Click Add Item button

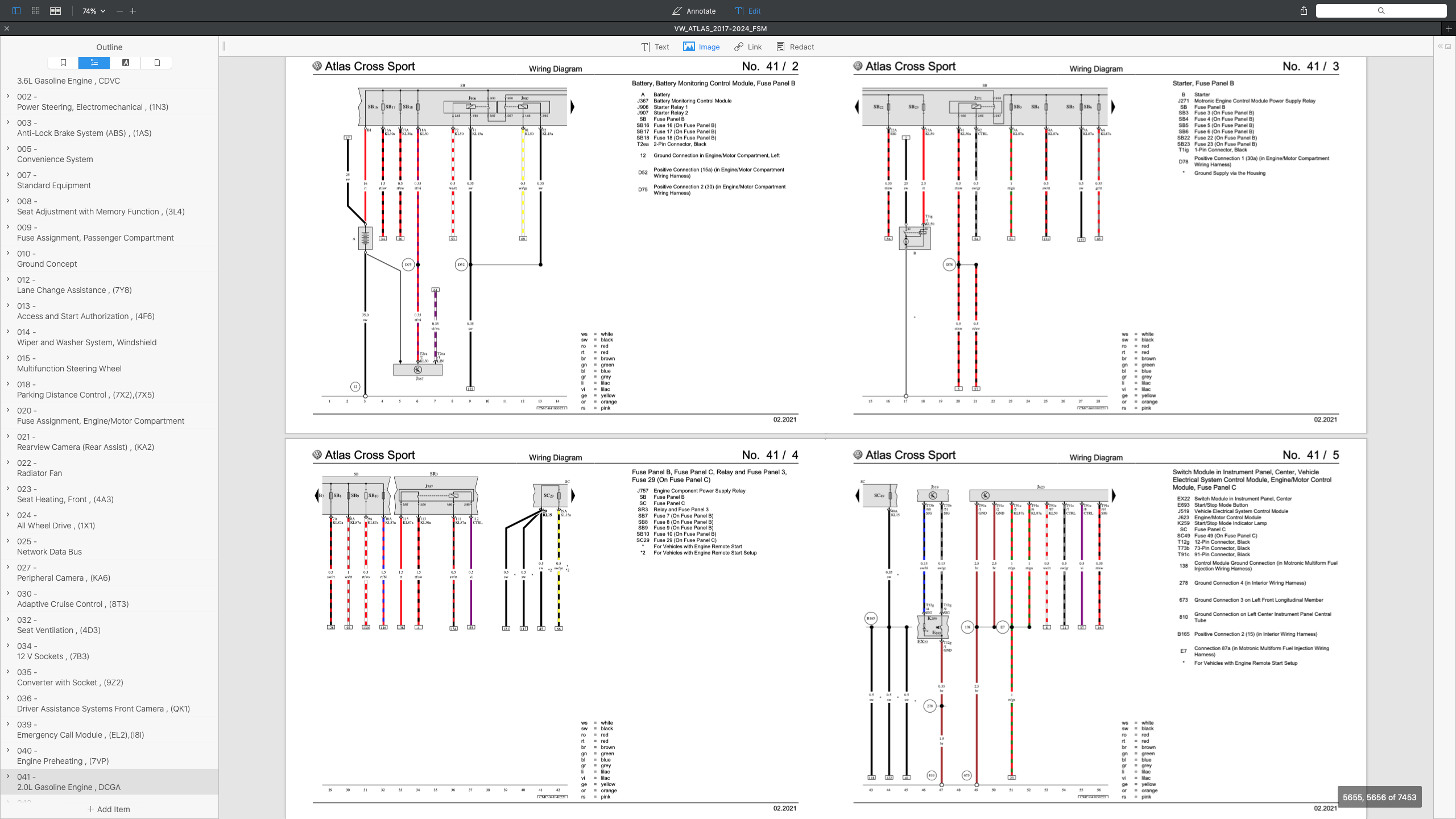[109, 809]
